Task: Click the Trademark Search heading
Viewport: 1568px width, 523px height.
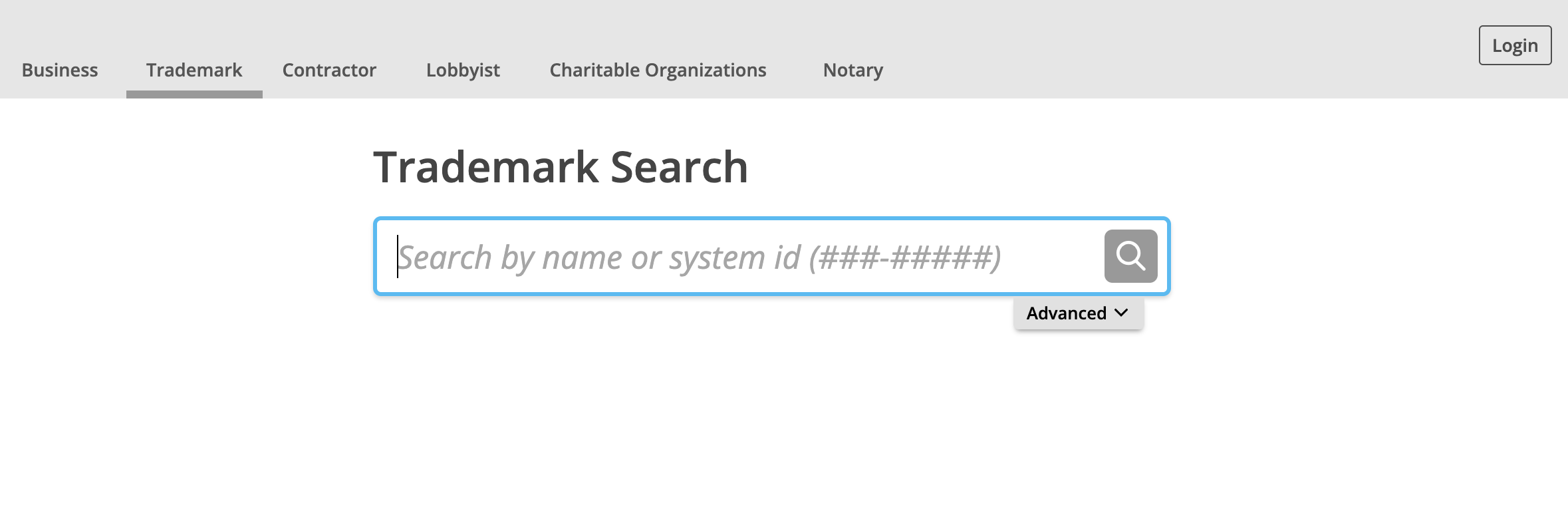Action: (561, 167)
